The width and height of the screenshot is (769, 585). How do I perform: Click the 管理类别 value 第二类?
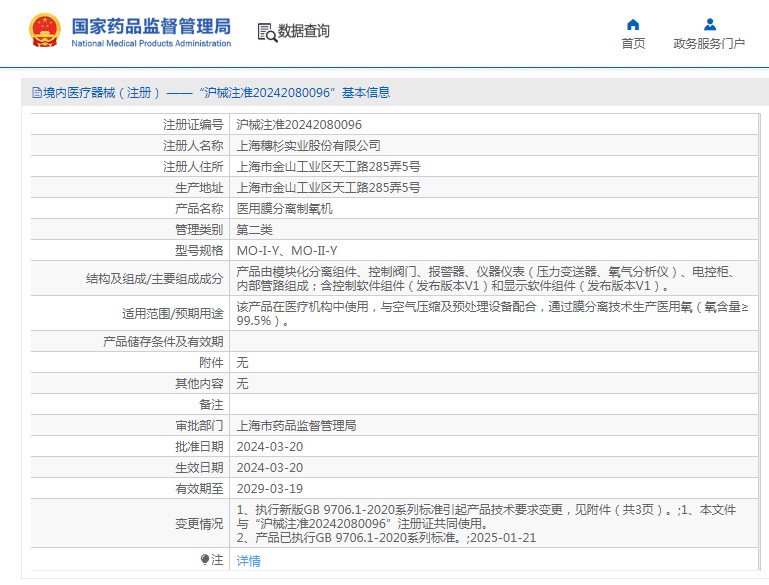coord(256,230)
